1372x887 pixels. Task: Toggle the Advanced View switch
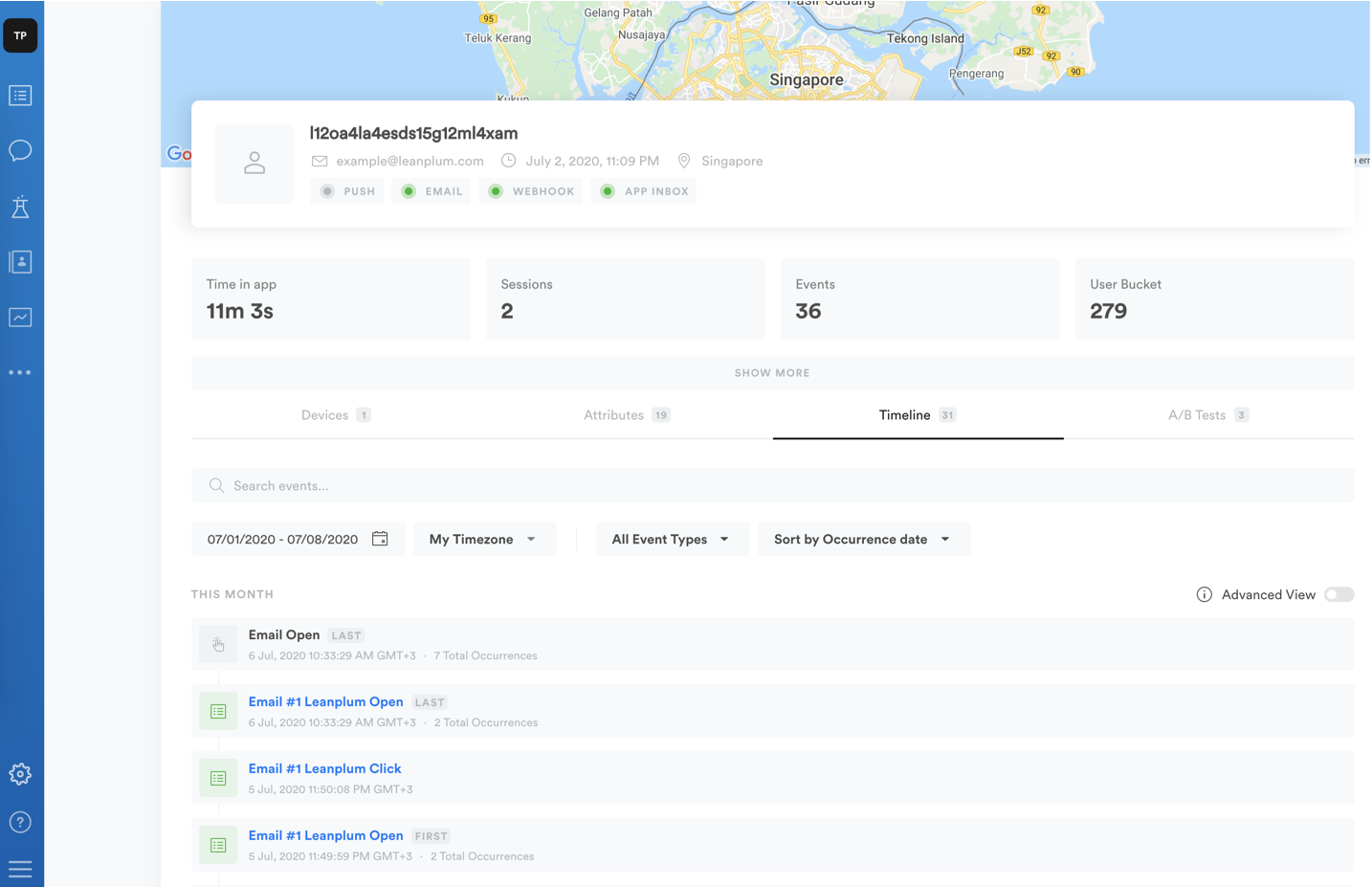click(1339, 594)
